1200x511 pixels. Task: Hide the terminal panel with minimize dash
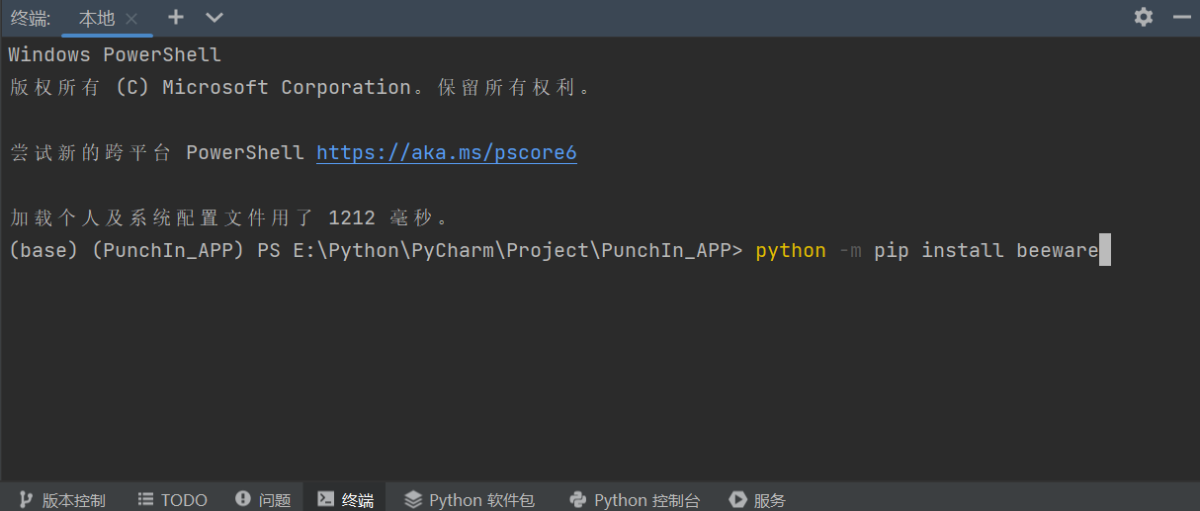(1177, 17)
